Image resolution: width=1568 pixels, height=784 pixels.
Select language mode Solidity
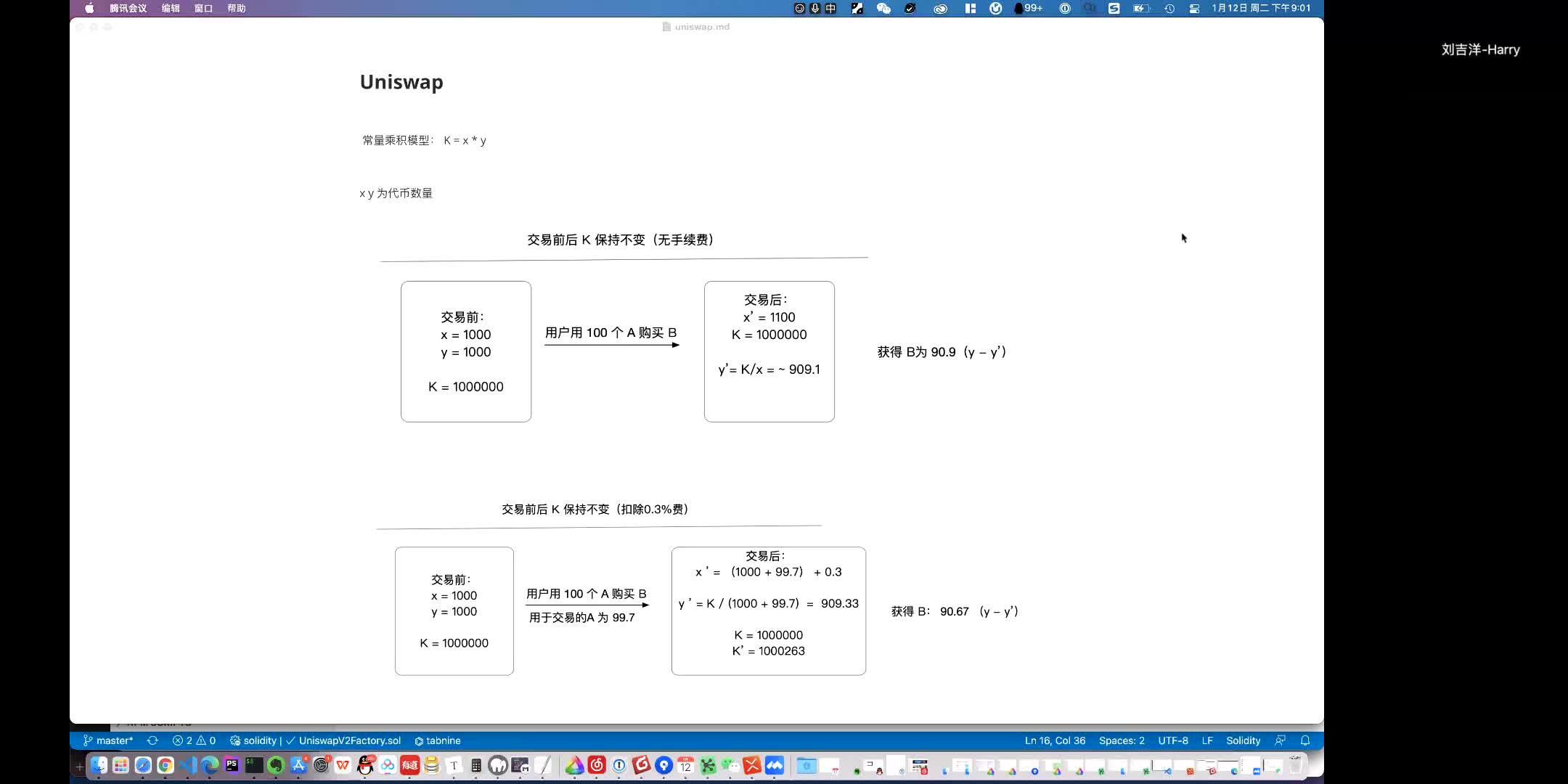pyautogui.click(x=1243, y=740)
